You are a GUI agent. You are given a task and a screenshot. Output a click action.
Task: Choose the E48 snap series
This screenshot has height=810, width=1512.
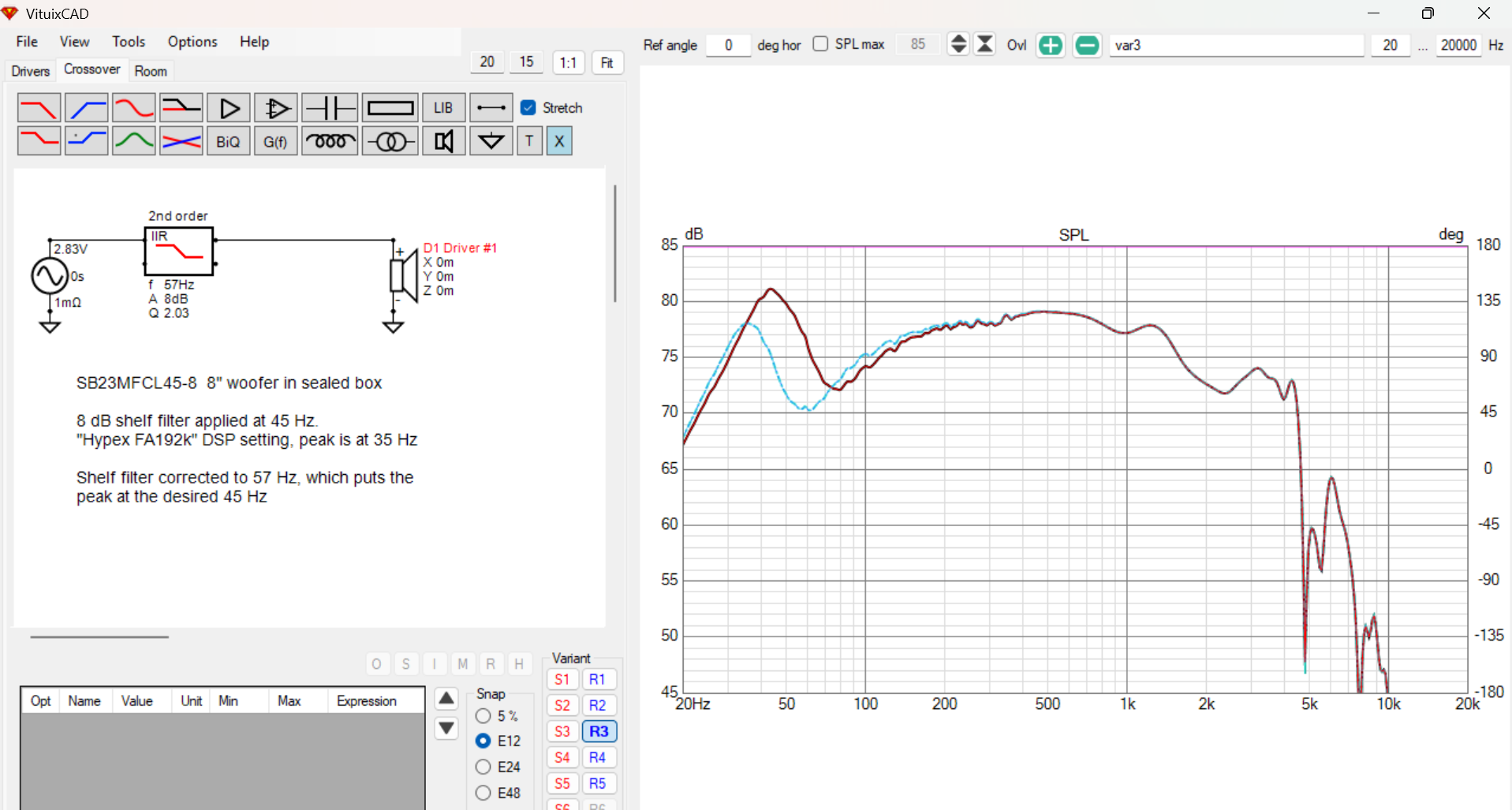click(483, 793)
